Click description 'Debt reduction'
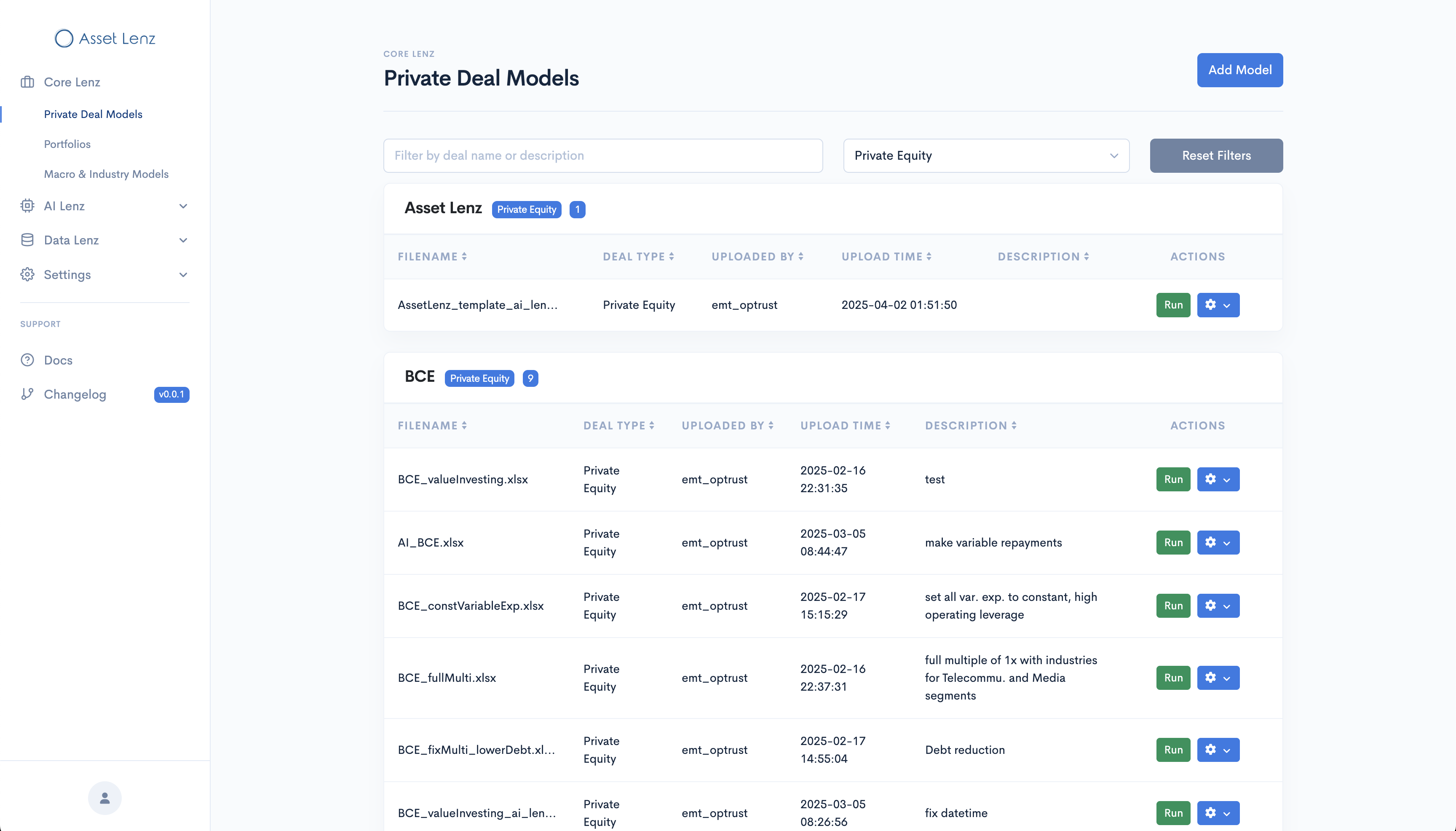Image resolution: width=1456 pixels, height=831 pixels. click(965, 750)
